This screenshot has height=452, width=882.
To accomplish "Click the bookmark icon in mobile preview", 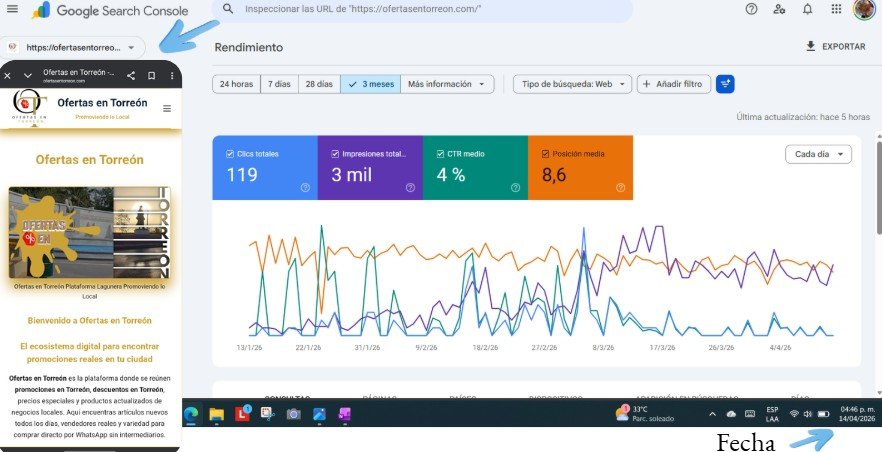I will coord(151,75).
